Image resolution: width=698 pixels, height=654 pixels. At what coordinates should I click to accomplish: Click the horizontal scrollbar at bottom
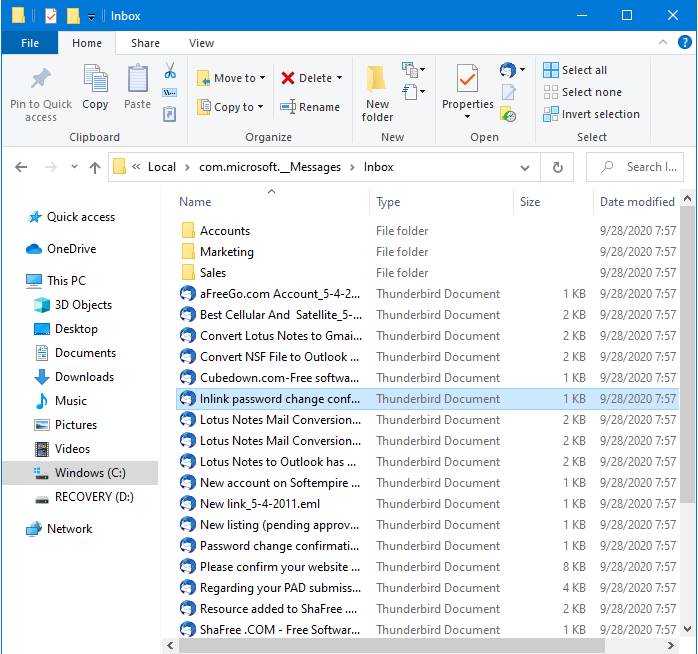(392, 645)
